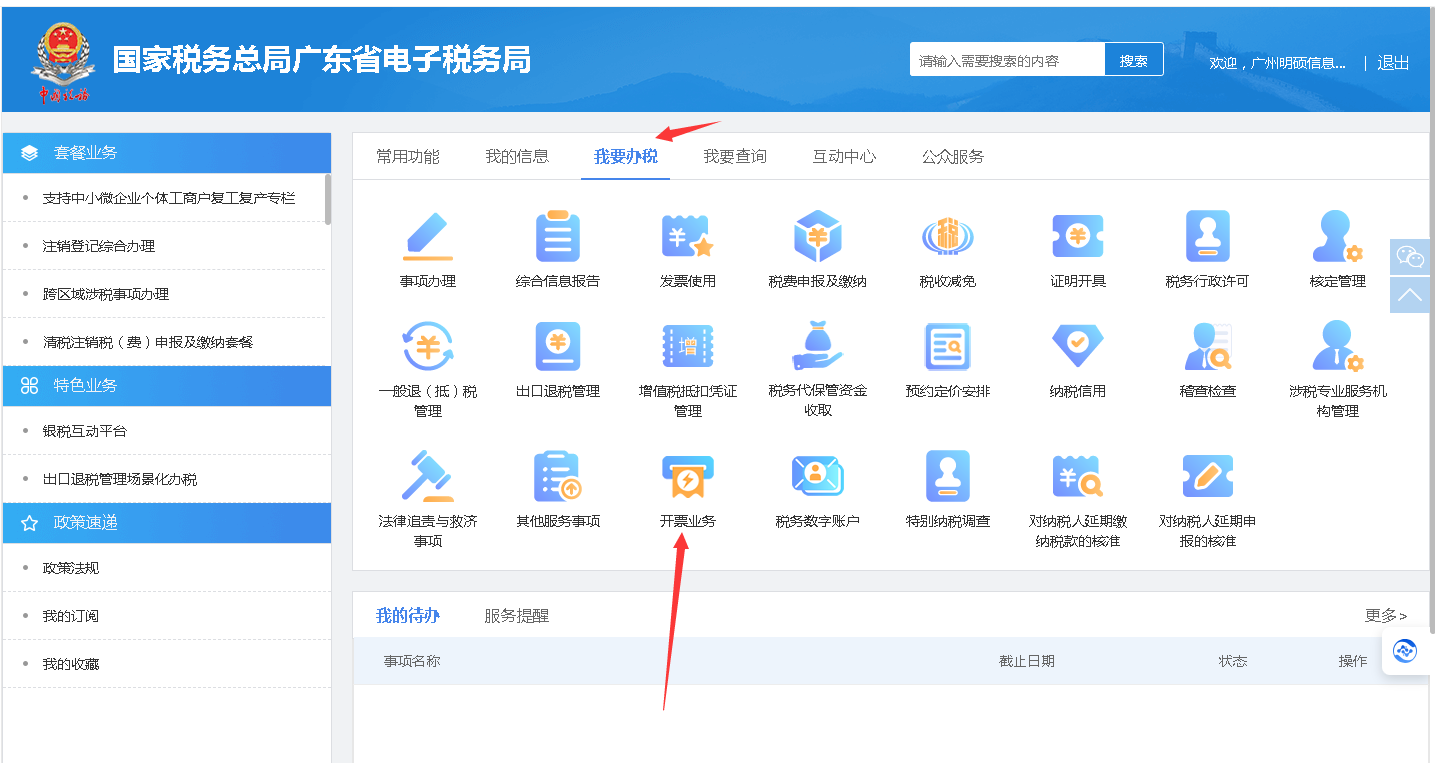
Task: Switch to the 服务提醒 tab
Action: click(x=516, y=616)
